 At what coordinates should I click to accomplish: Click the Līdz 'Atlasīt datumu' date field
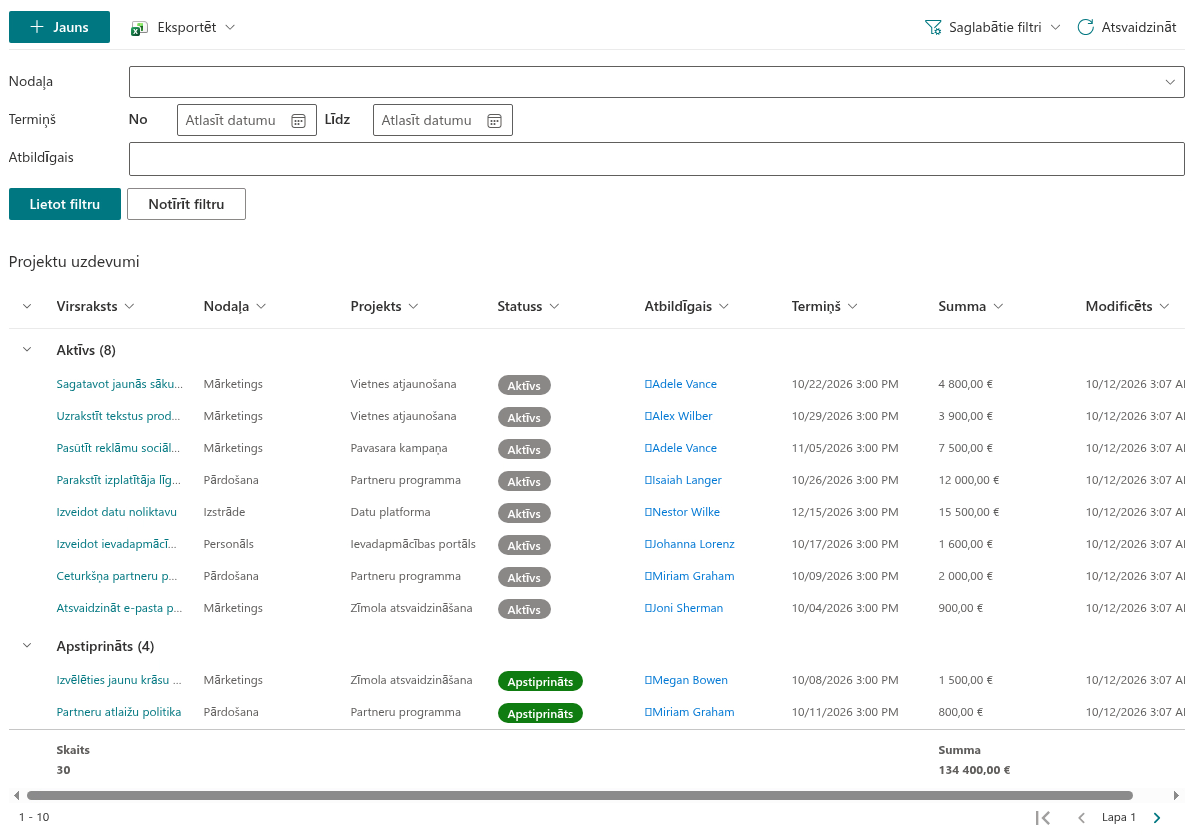(443, 120)
